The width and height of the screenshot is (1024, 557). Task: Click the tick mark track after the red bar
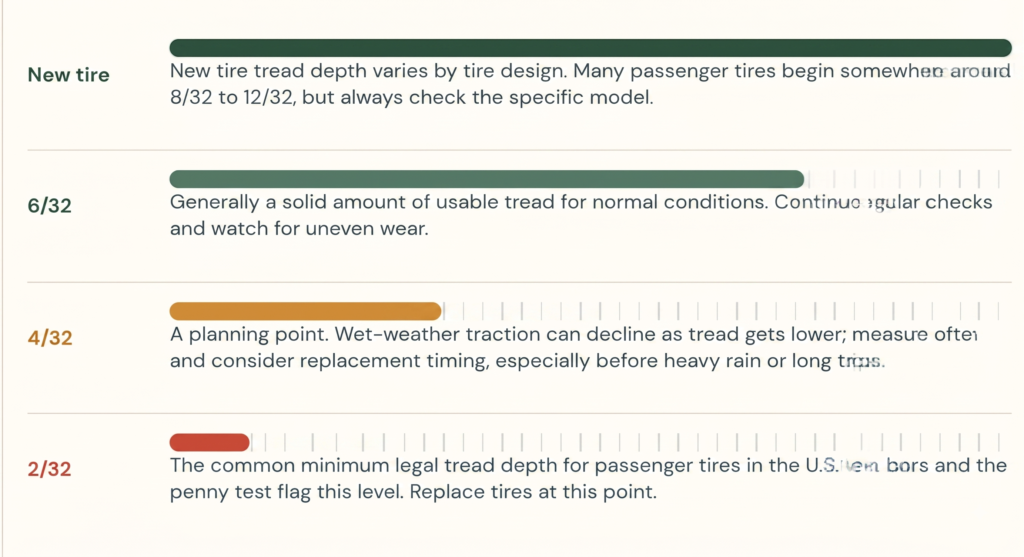click(x=626, y=443)
